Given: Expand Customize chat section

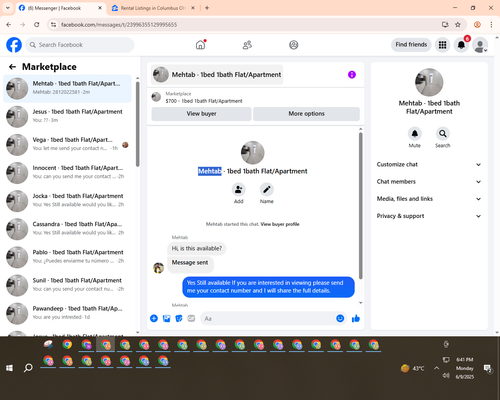Looking at the screenshot, I should [x=429, y=164].
